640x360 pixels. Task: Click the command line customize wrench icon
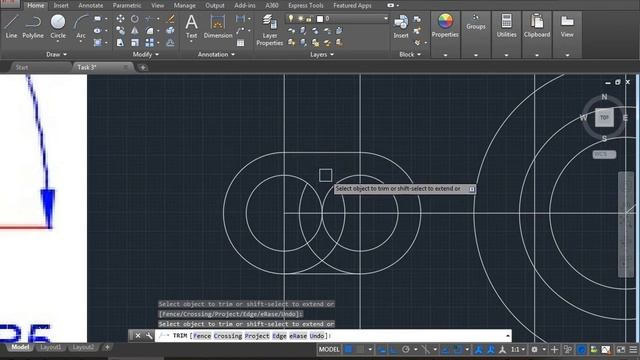[x=149, y=336]
